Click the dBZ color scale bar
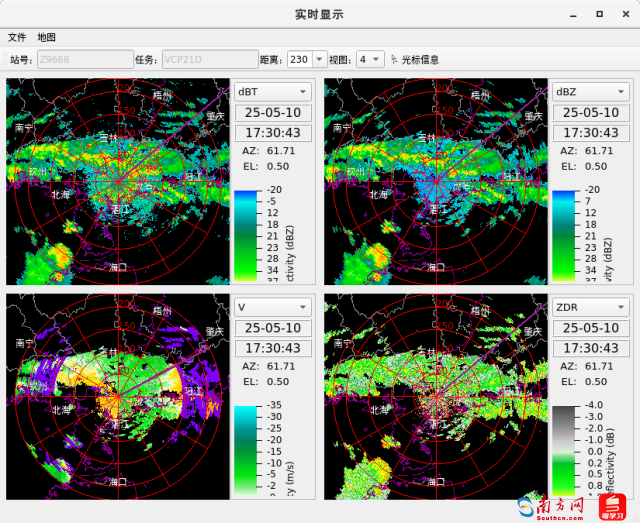 [x=563, y=236]
